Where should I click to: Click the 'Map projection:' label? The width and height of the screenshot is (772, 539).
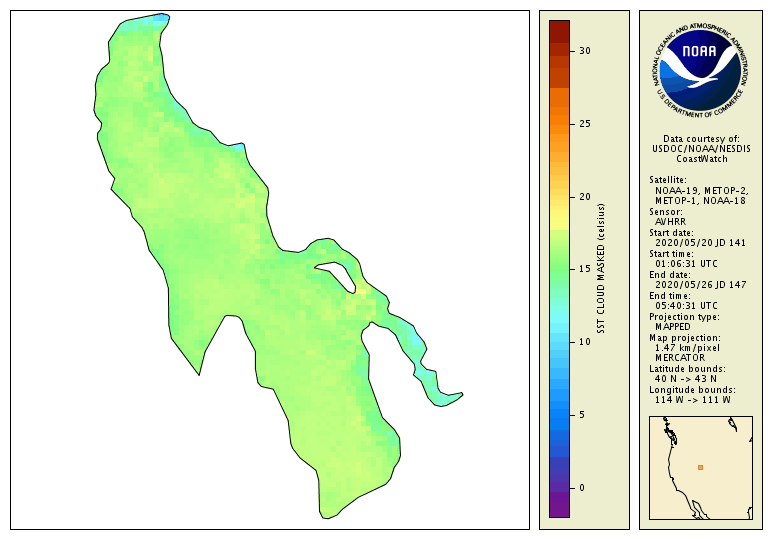(x=685, y=338)
